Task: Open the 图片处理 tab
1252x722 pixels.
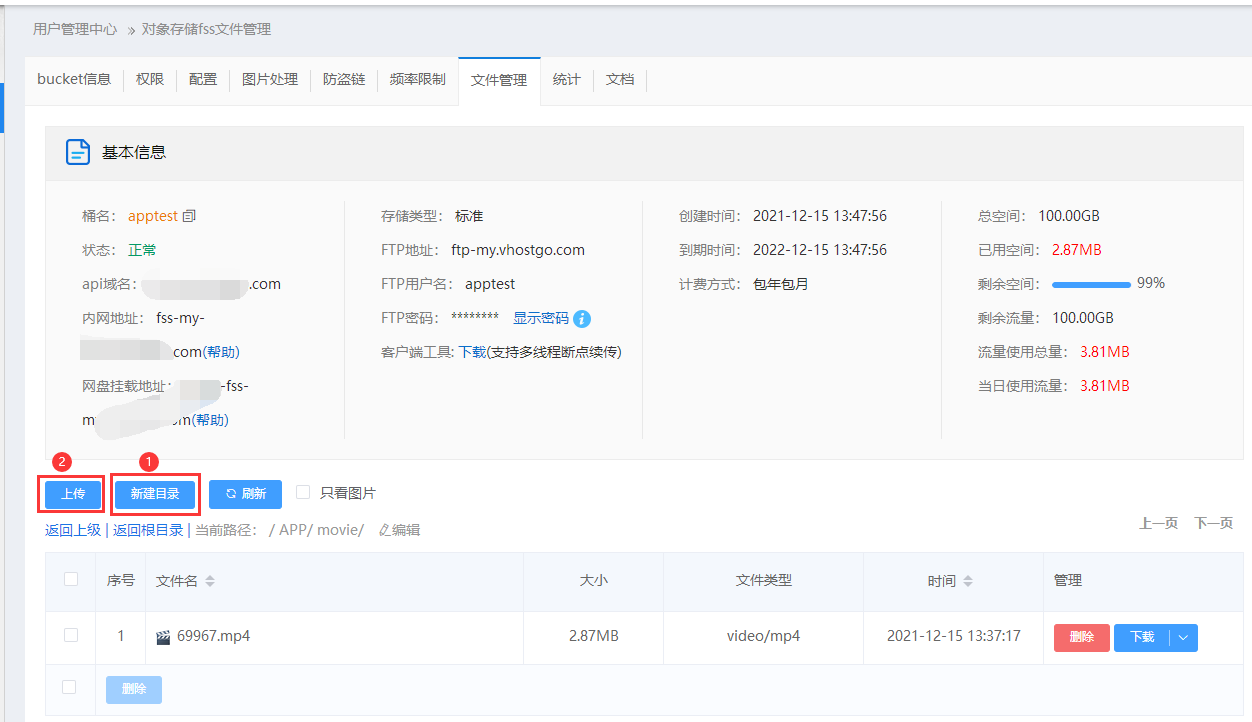Action: [x=270, y=79]
